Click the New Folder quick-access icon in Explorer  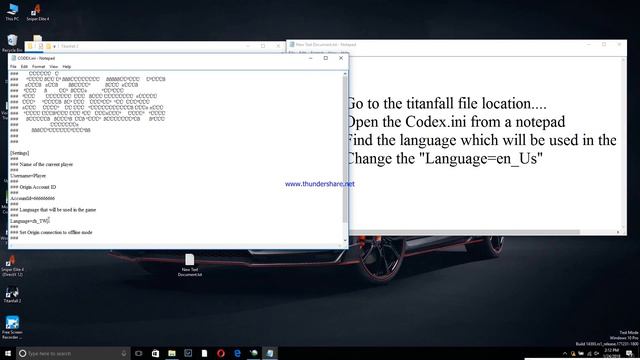[48, 46]
